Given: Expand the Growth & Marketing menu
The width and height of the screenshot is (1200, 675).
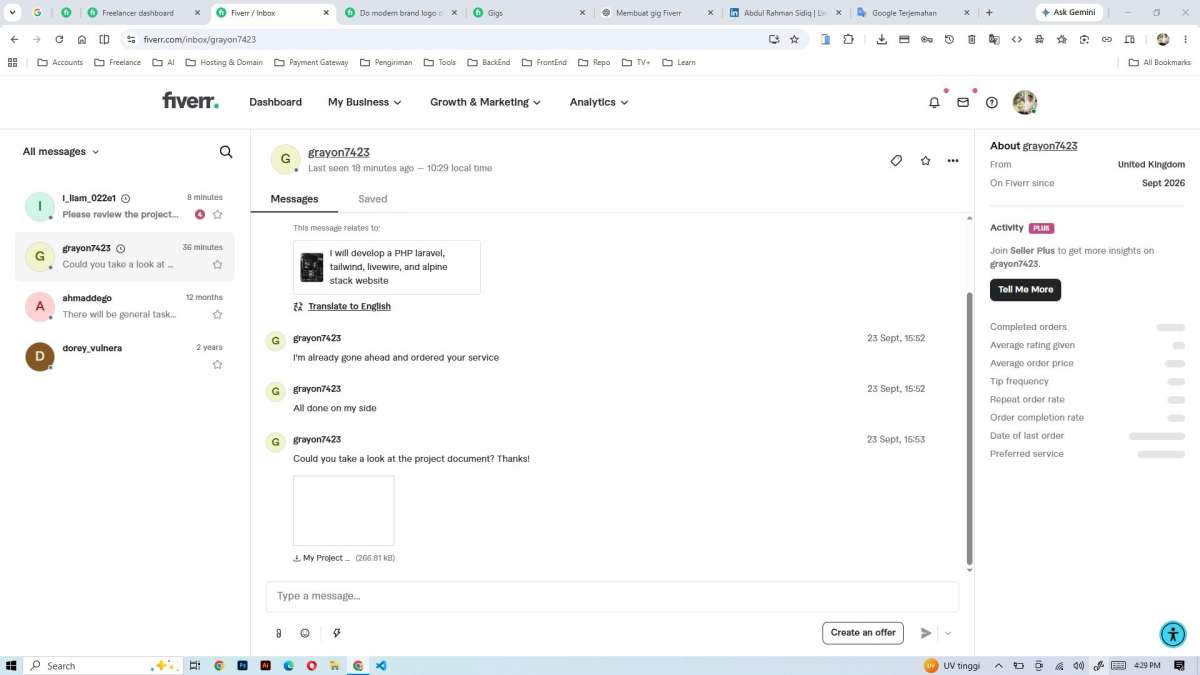Looking at the screenshot, I should coord(486,102).
